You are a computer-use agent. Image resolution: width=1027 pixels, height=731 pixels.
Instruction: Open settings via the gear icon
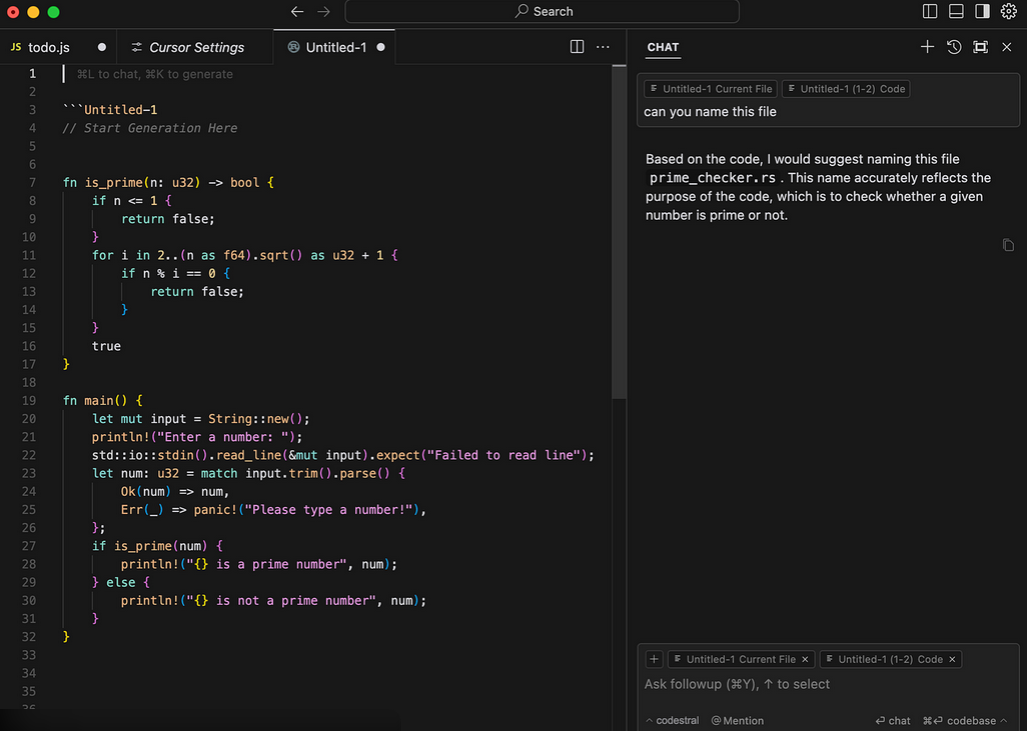click(x=1009, y=12)
